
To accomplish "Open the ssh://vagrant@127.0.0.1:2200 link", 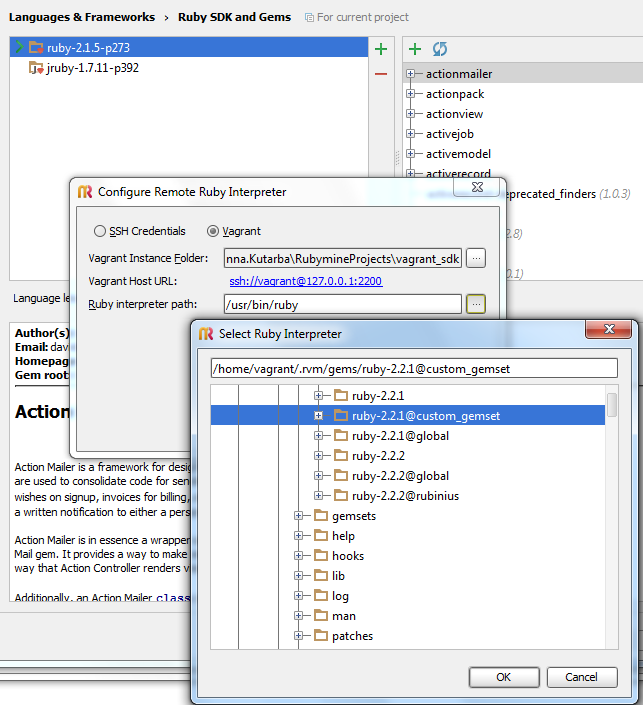I will [306, 281].
